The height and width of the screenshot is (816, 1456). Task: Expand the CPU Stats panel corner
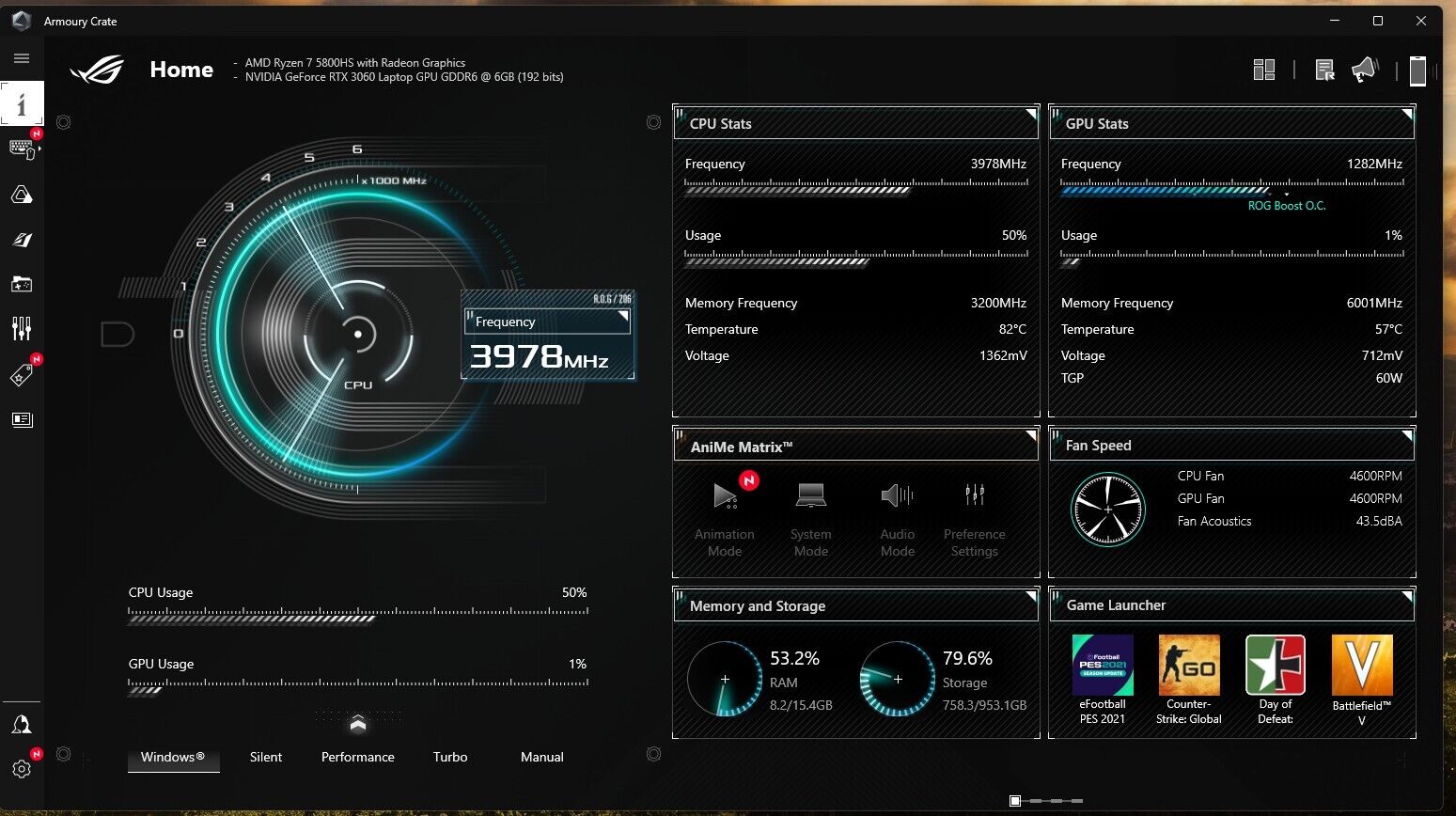click(x=1031, y=114)
